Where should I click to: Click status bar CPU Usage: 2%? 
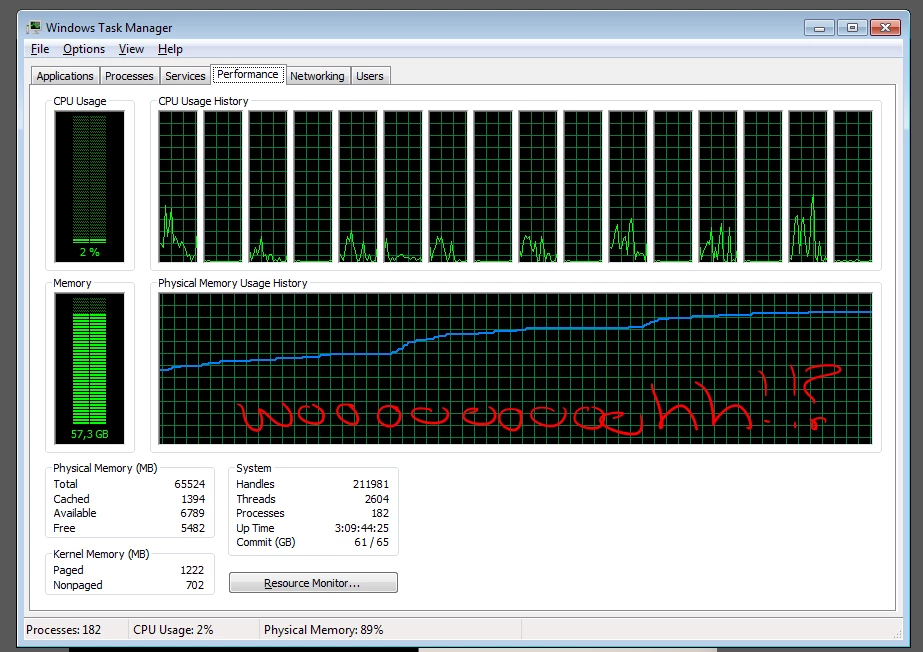pos(173,630)
